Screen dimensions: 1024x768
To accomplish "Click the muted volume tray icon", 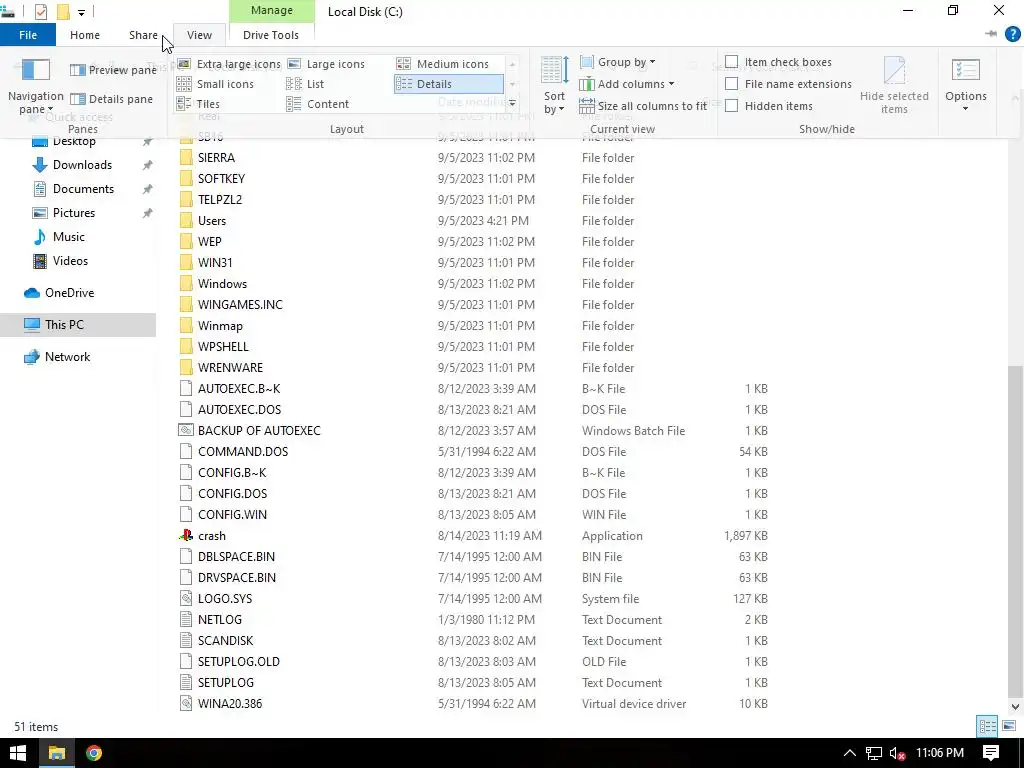I will [x=897, y=754].
